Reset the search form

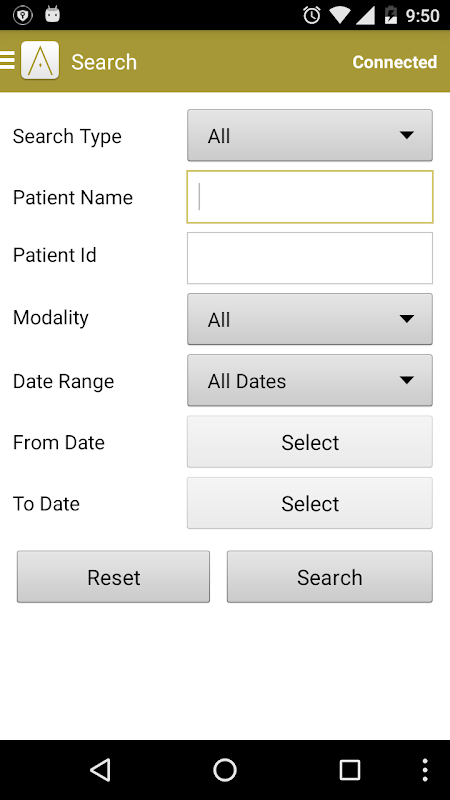pos(113,577)
